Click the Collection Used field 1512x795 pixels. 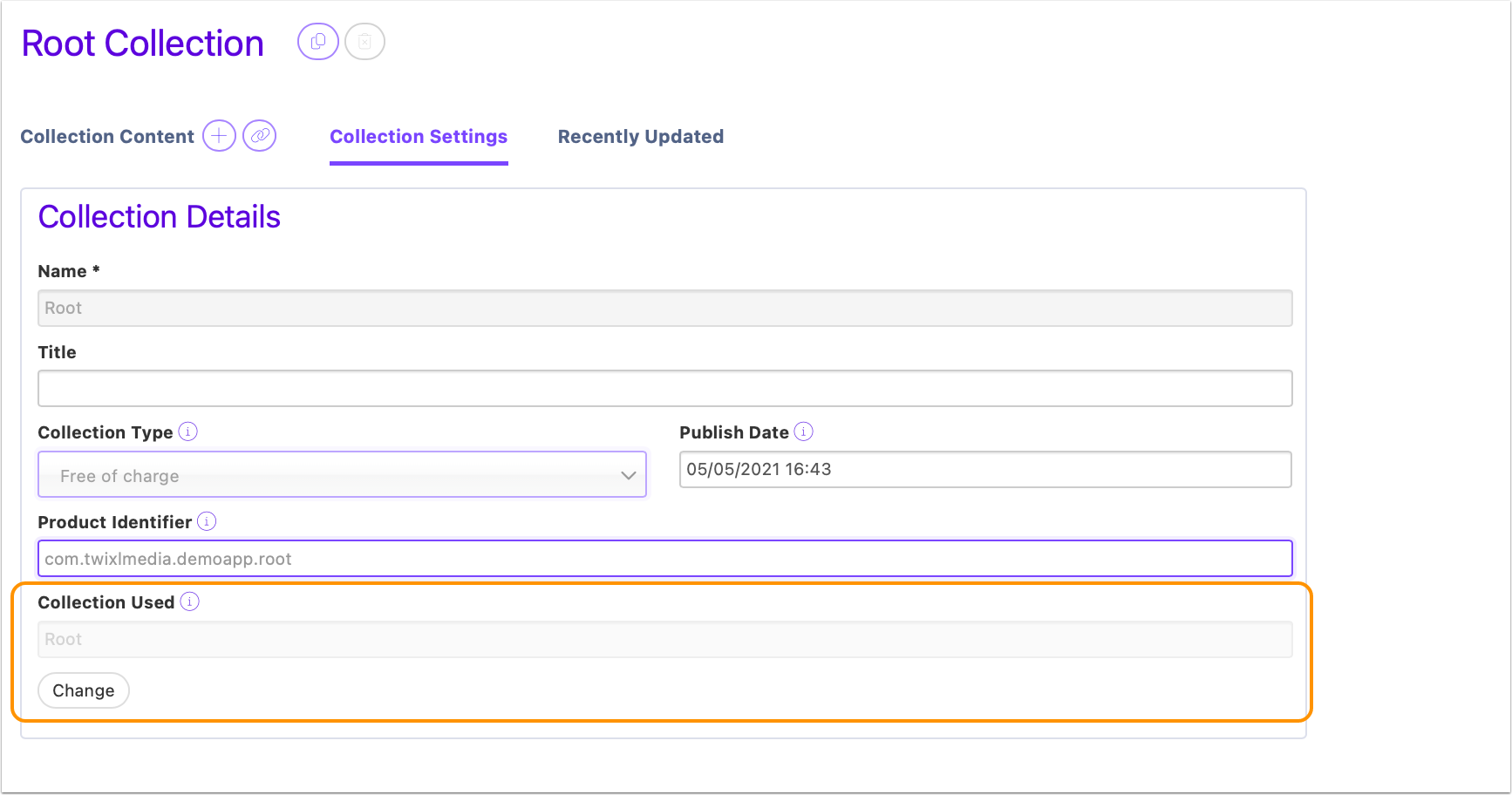(x=665, y=639)
